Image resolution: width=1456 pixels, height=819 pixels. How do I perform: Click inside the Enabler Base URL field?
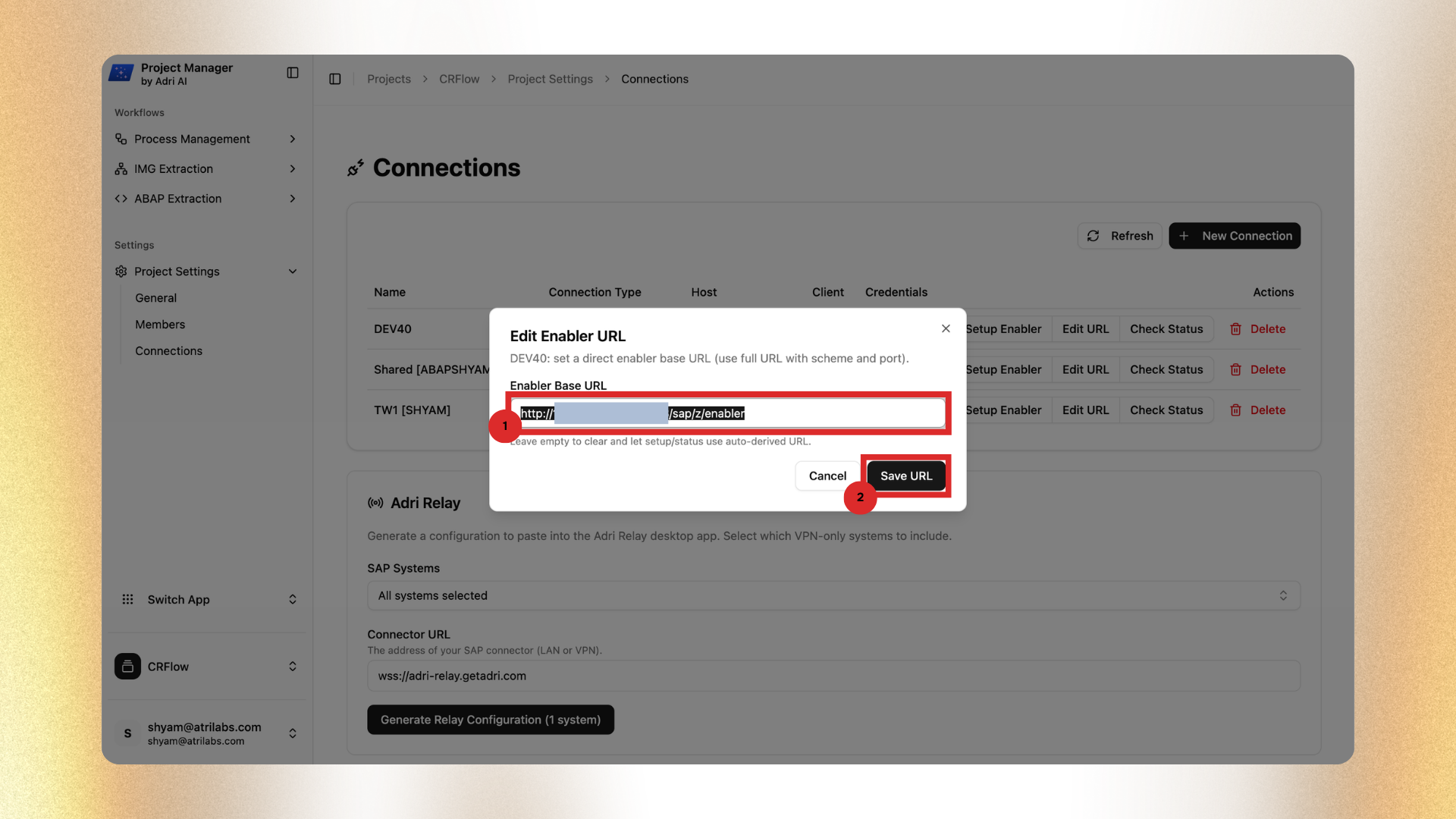[x=728, y=413]
